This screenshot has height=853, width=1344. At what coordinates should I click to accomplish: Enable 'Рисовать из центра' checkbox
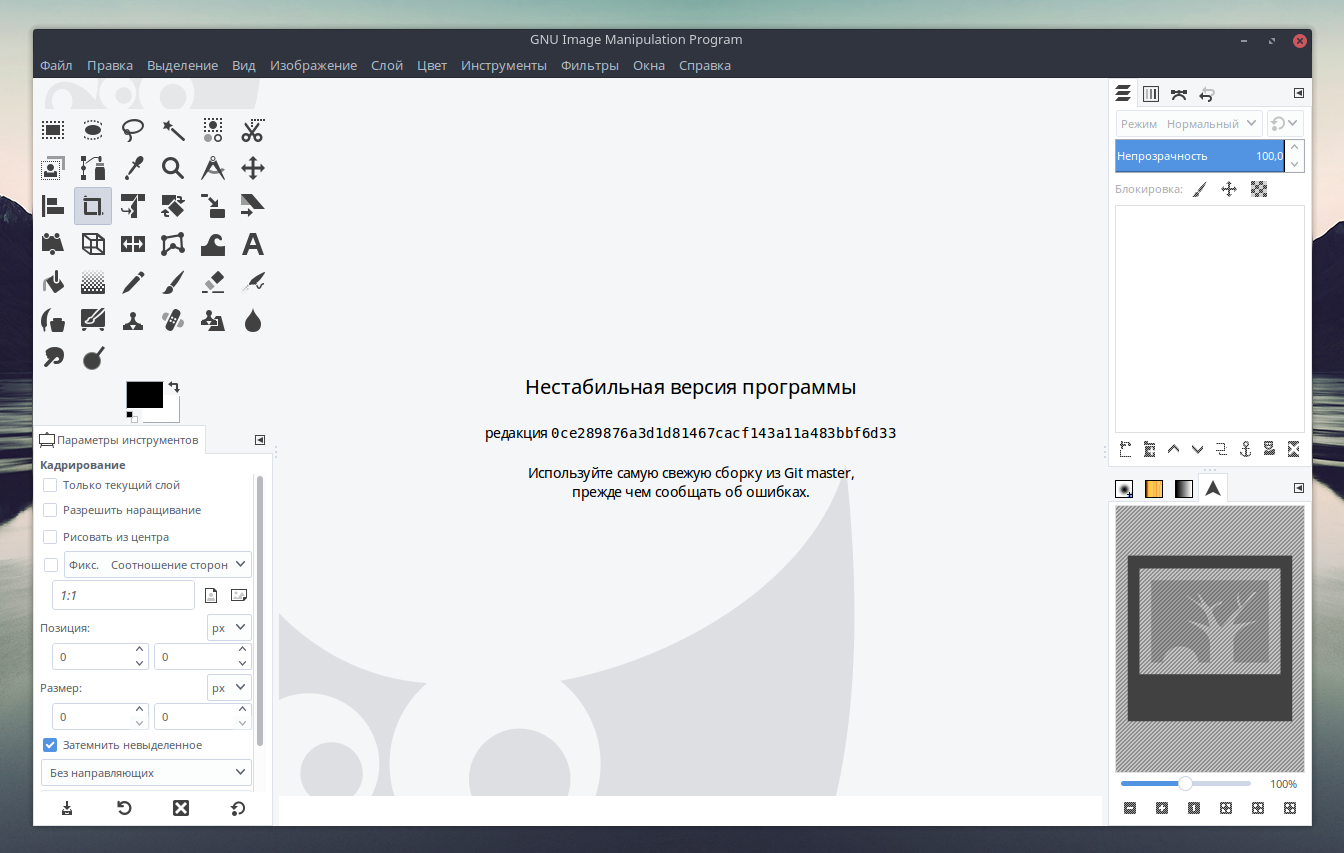click(50, 537)
